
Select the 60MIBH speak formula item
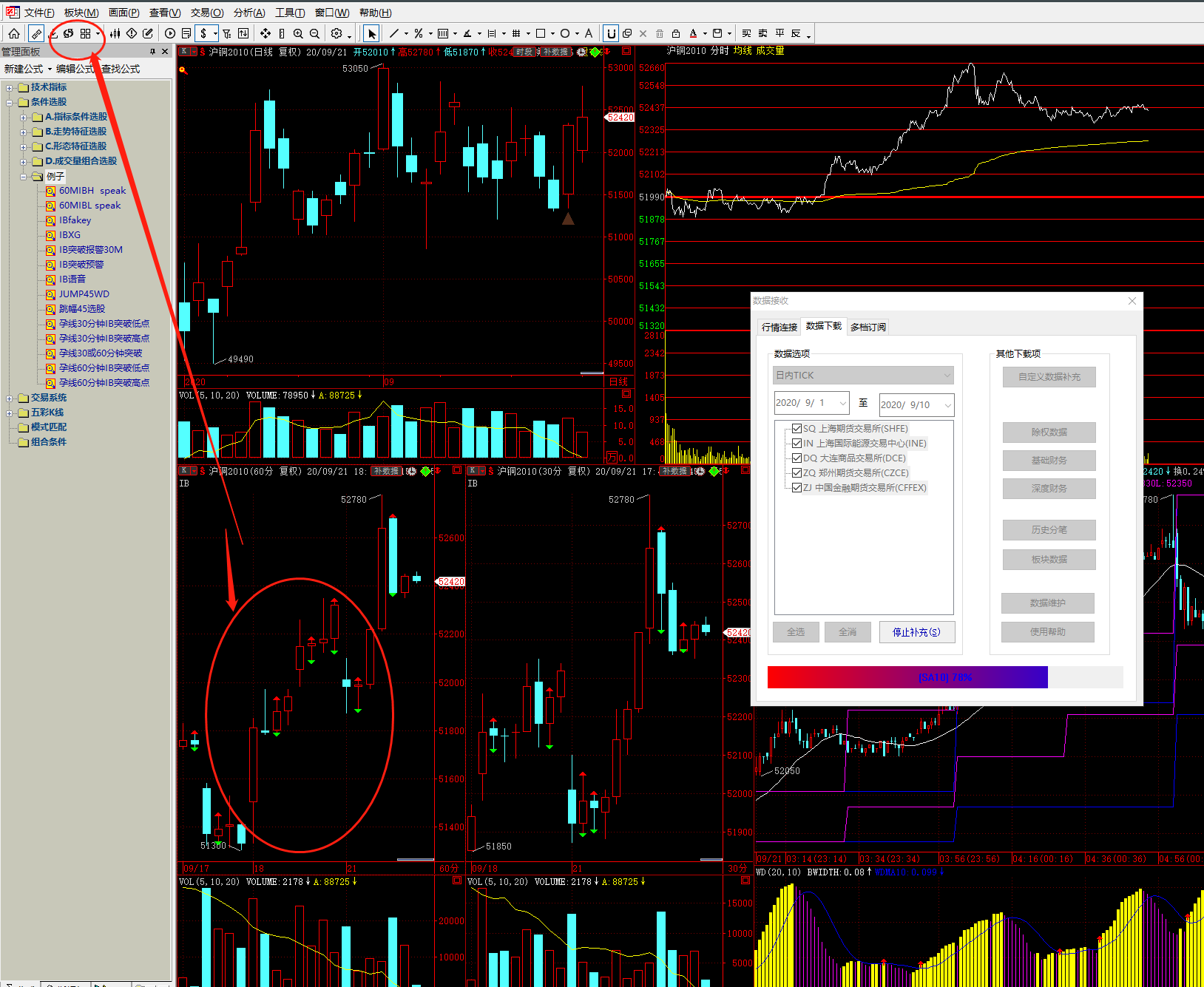[x=92, y=191]
